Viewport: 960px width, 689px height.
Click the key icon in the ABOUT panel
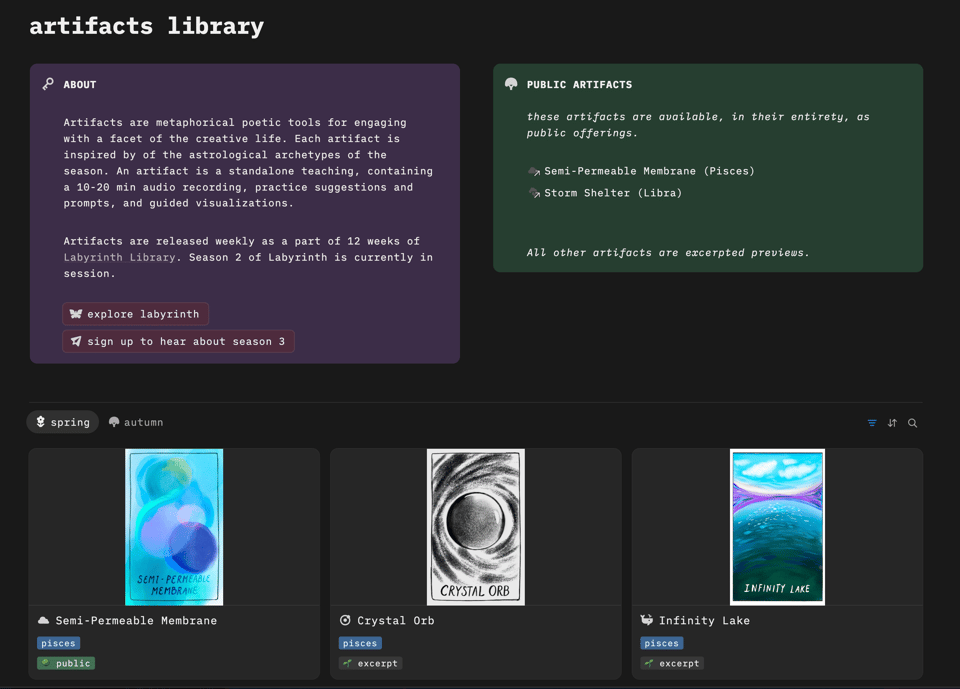point(48,84)
